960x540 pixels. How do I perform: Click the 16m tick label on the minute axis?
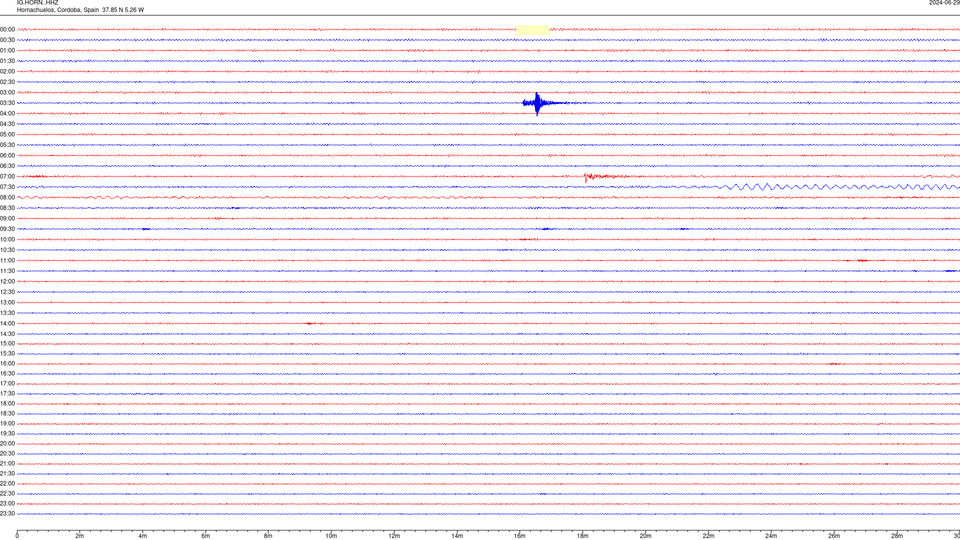[520, 536]
